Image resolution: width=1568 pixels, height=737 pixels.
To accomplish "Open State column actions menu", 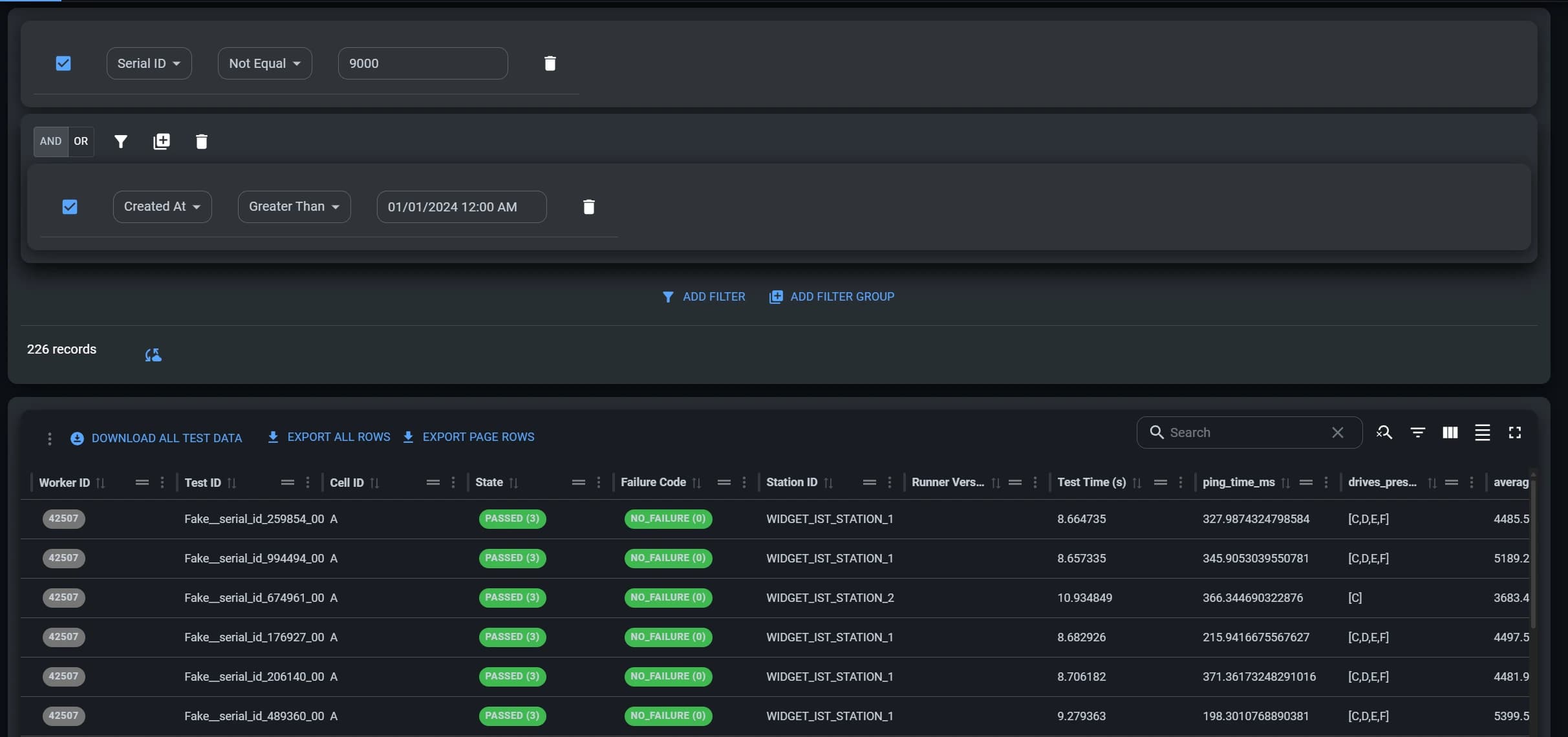I will [x=598, y=482].
